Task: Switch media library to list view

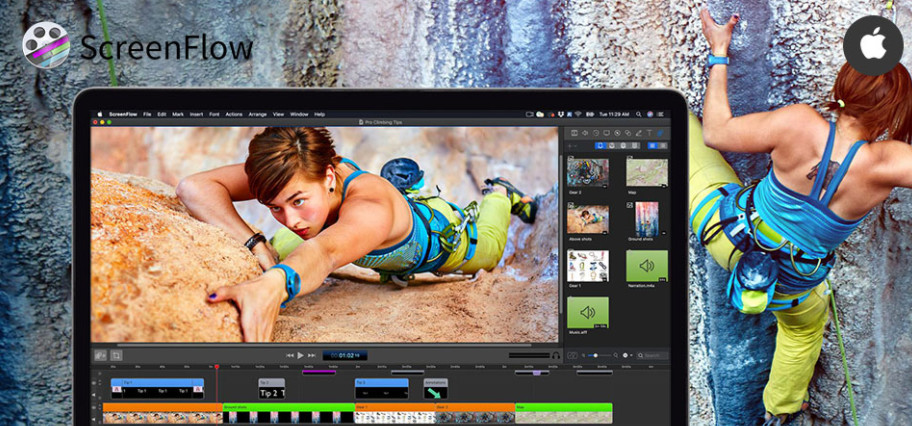Action: [x=662, y=146]
